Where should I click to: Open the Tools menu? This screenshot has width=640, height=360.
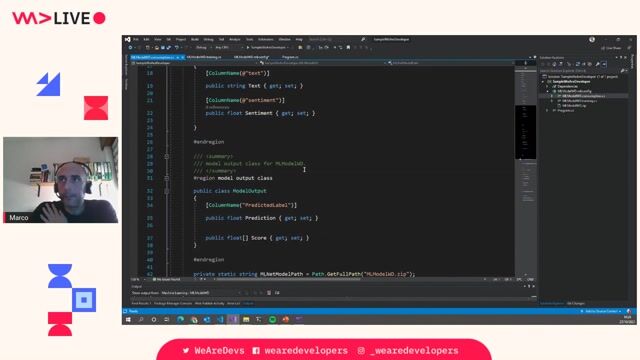(x=249, y=40)
